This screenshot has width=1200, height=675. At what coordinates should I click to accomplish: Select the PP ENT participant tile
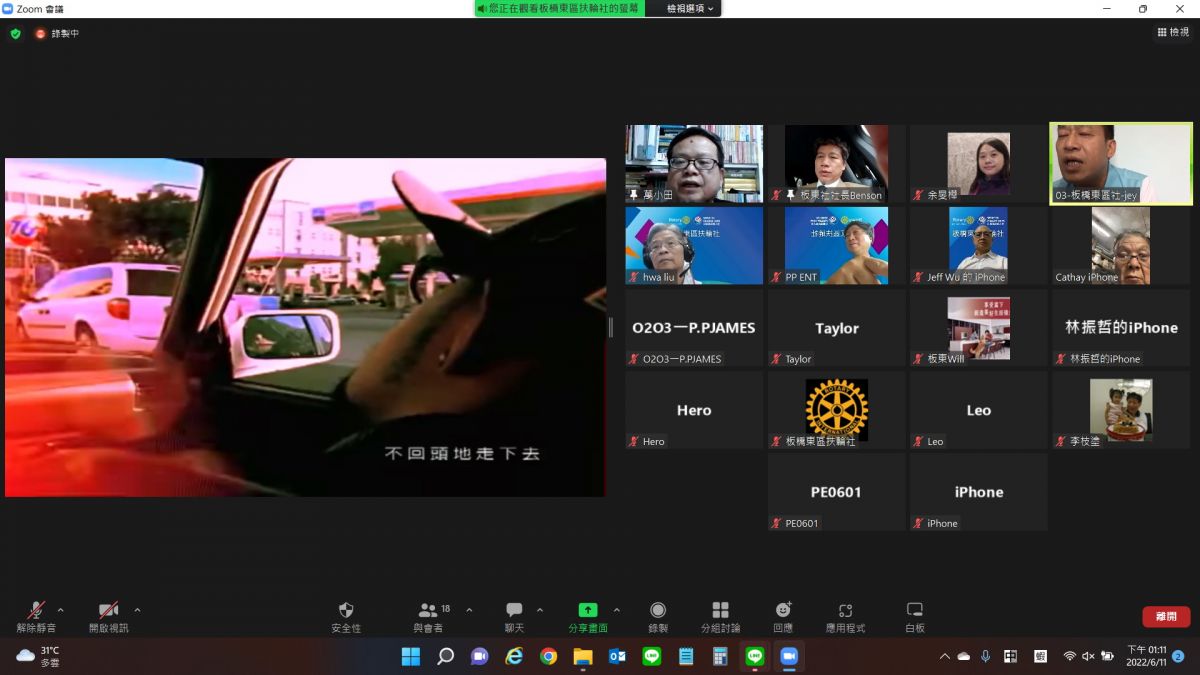pos(837,246)
